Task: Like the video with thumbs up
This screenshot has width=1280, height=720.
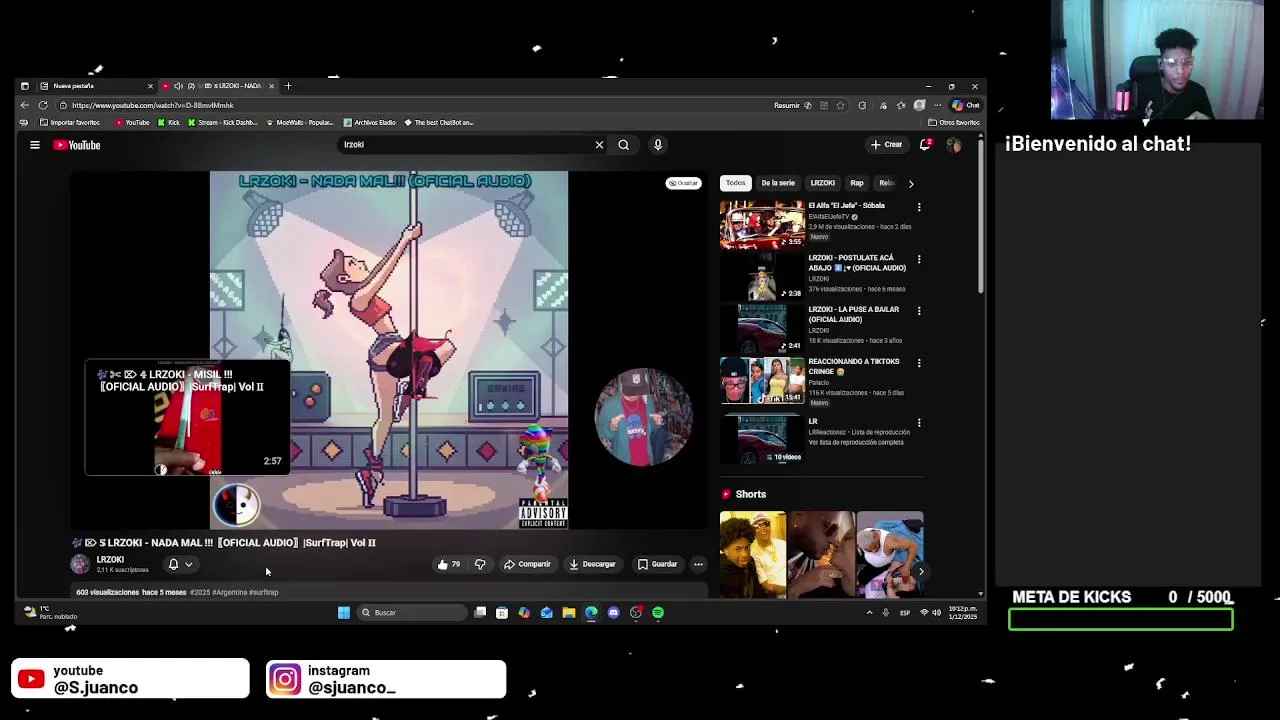Action: click(448, 564)
